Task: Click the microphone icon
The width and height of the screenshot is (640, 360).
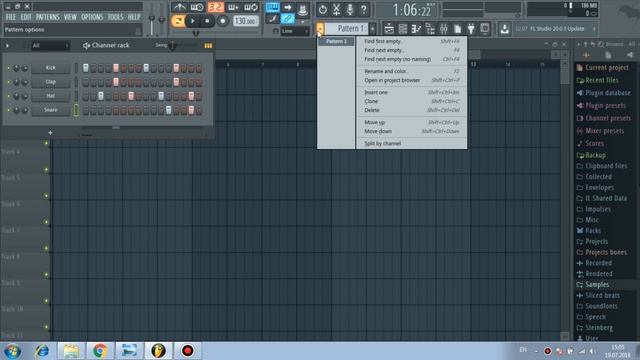Action: coord(350,9)
